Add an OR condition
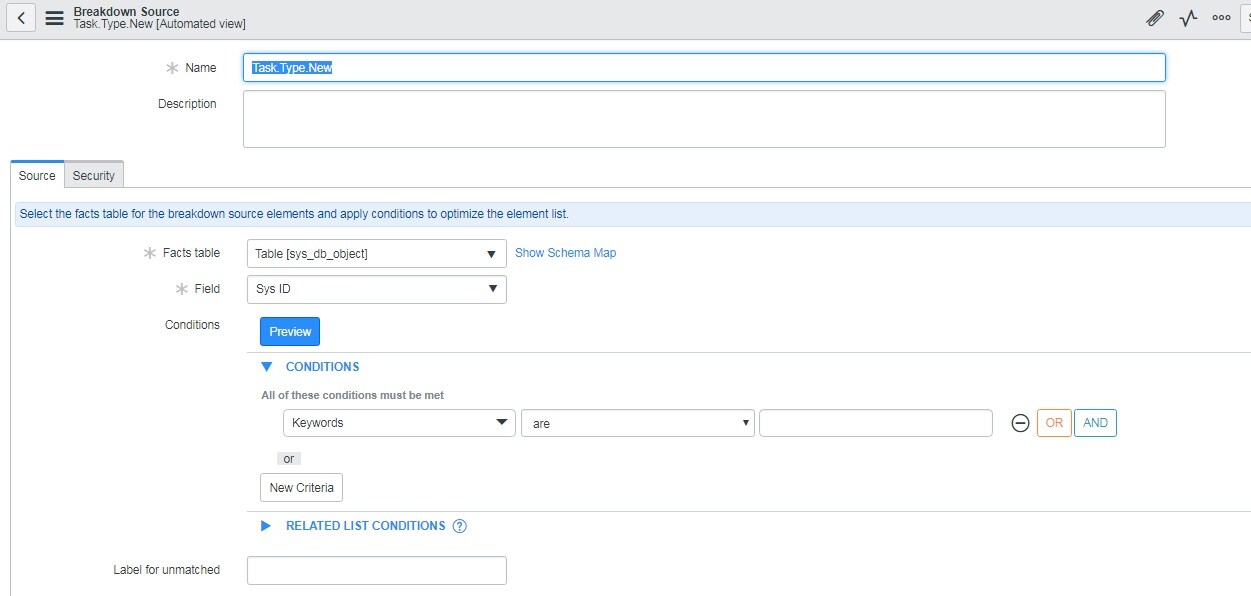1251x596 pixels. [x=1054, y=423]
